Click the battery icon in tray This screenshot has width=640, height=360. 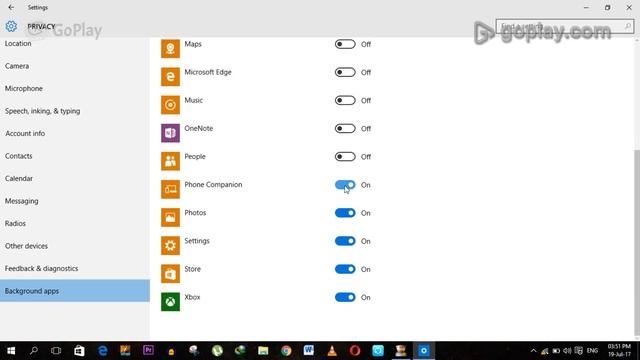coord(556,351)
